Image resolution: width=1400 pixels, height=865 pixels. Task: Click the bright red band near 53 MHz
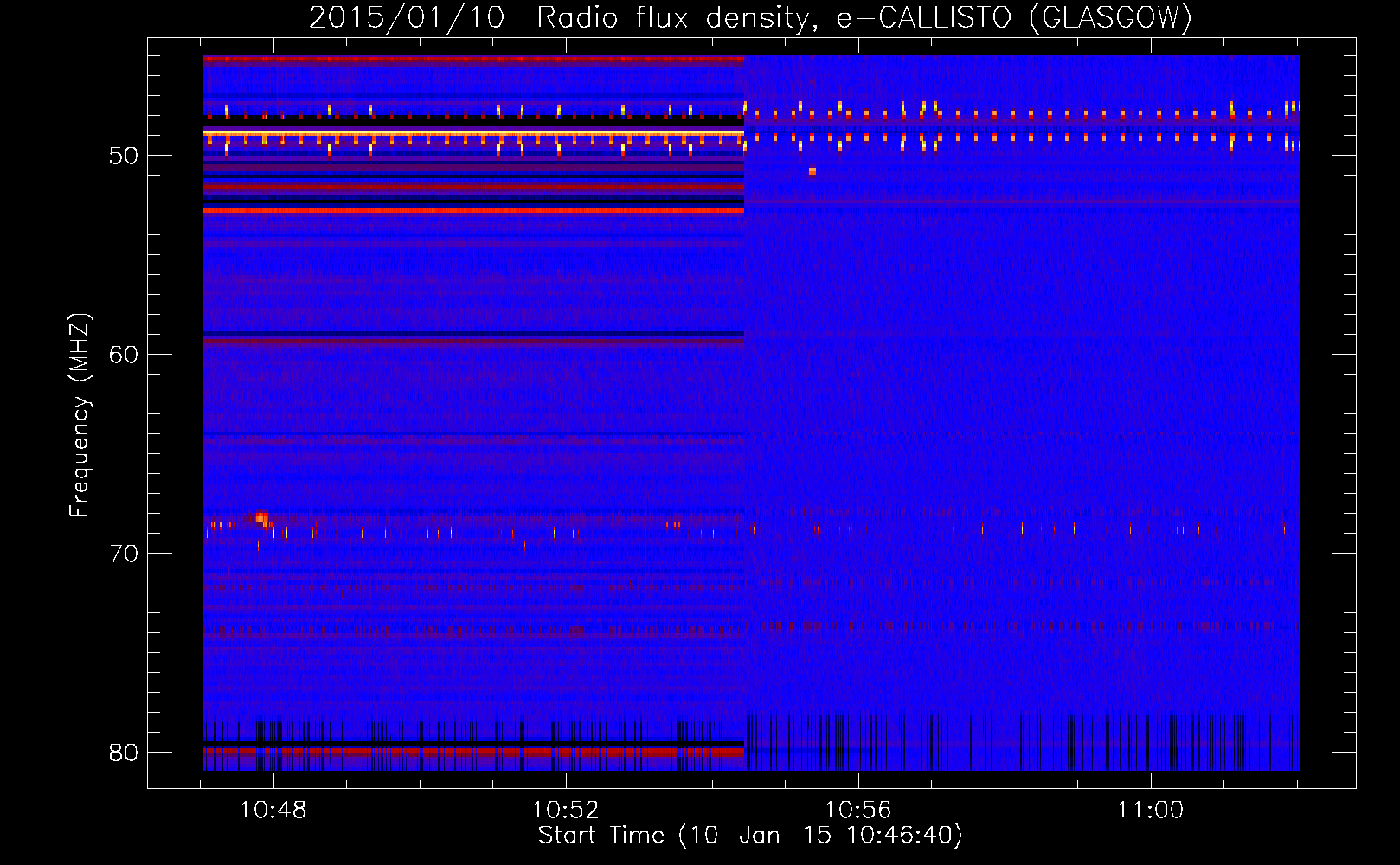click(x=473, y=210)
